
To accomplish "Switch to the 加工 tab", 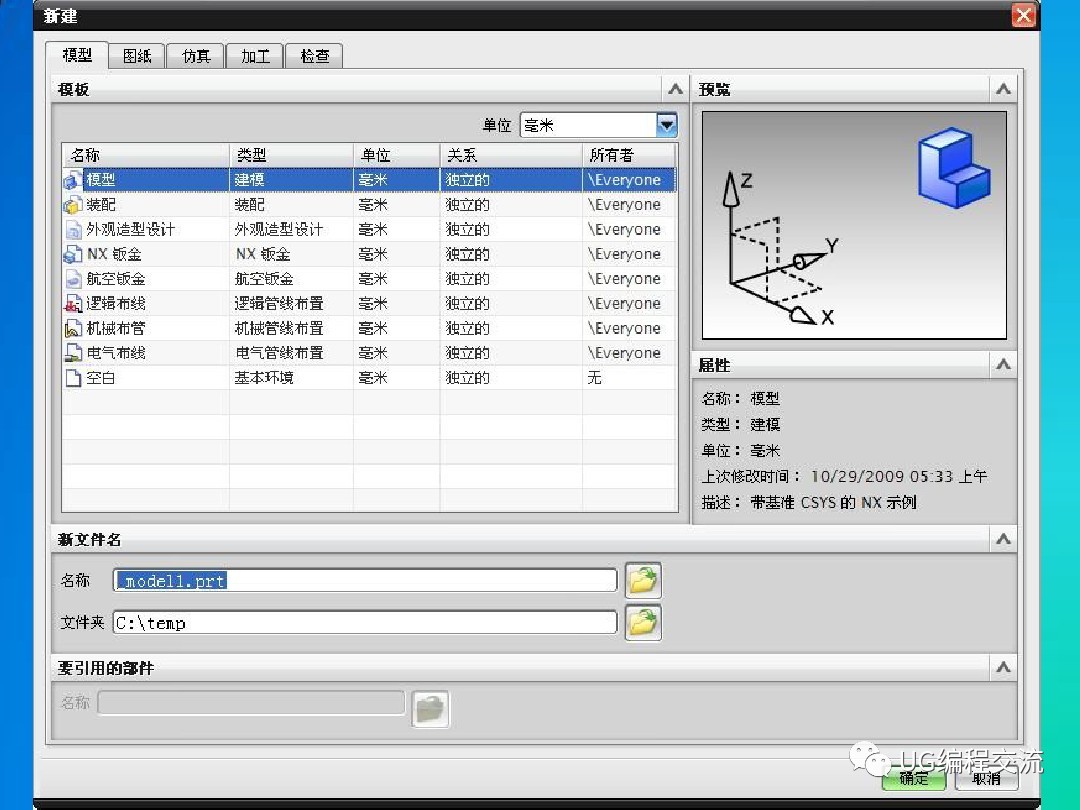I will pyautogui.click(x=254, y=56).
